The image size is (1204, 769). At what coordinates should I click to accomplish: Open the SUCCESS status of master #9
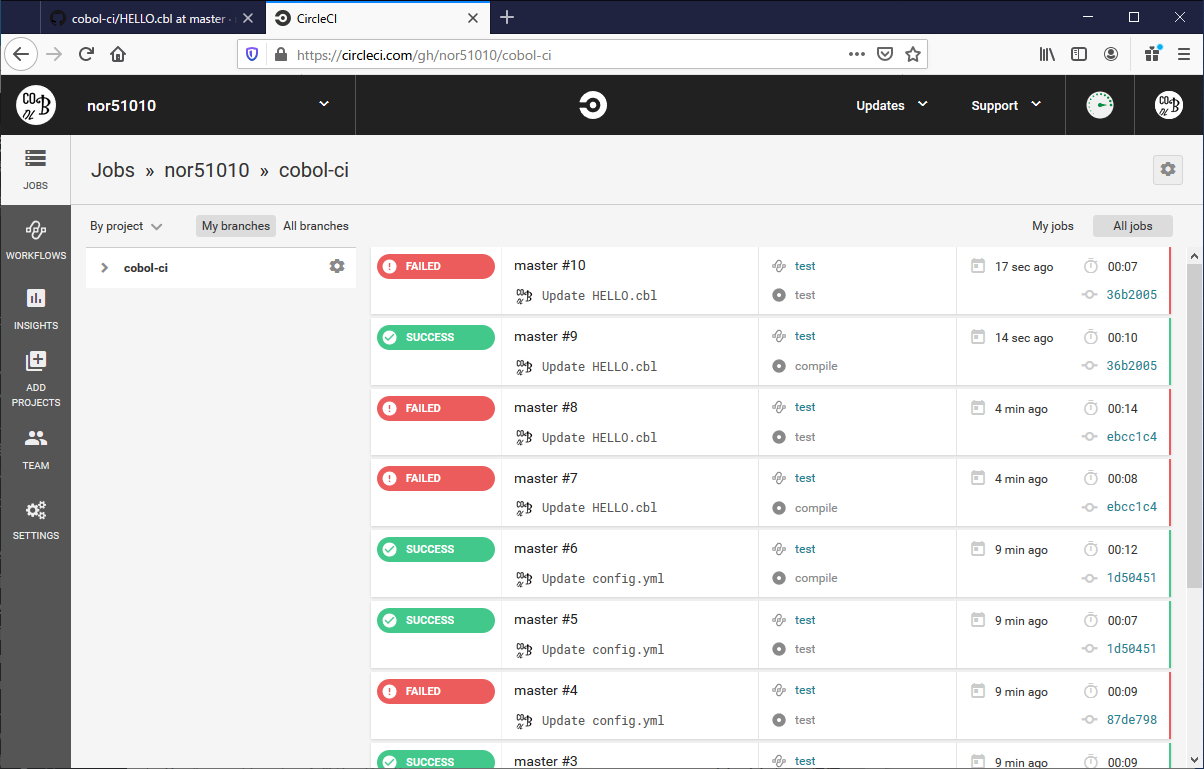(x=436, y=337)
